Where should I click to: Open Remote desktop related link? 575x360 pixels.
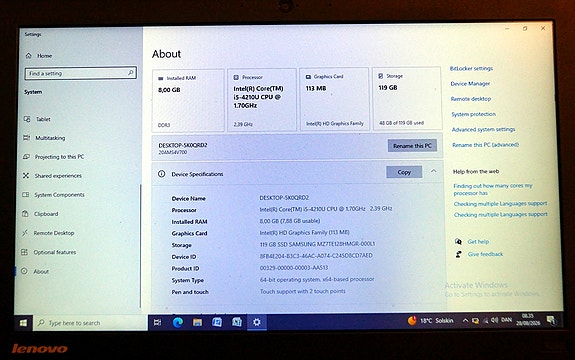471,99
